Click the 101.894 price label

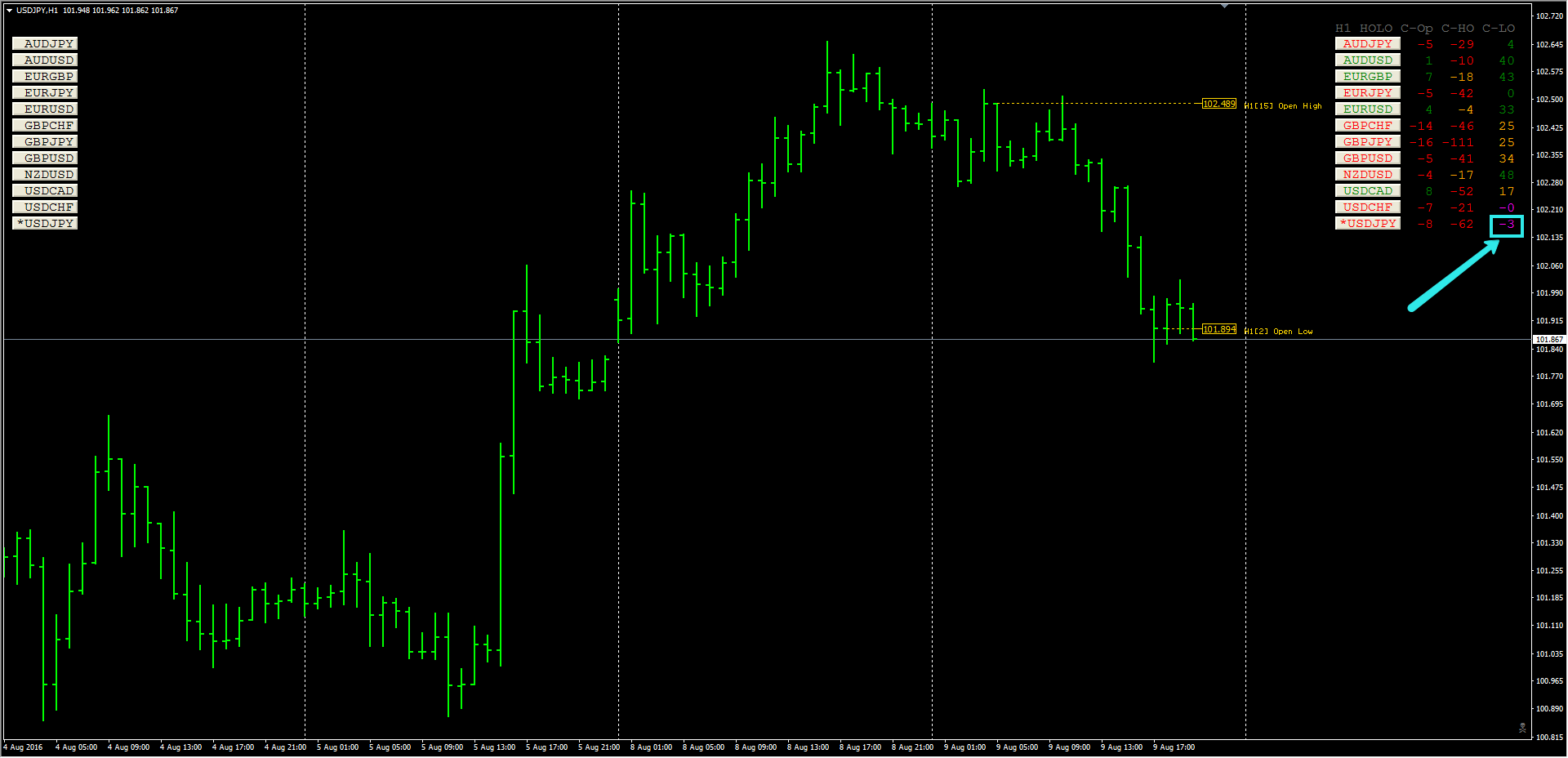coord(1219,329)
